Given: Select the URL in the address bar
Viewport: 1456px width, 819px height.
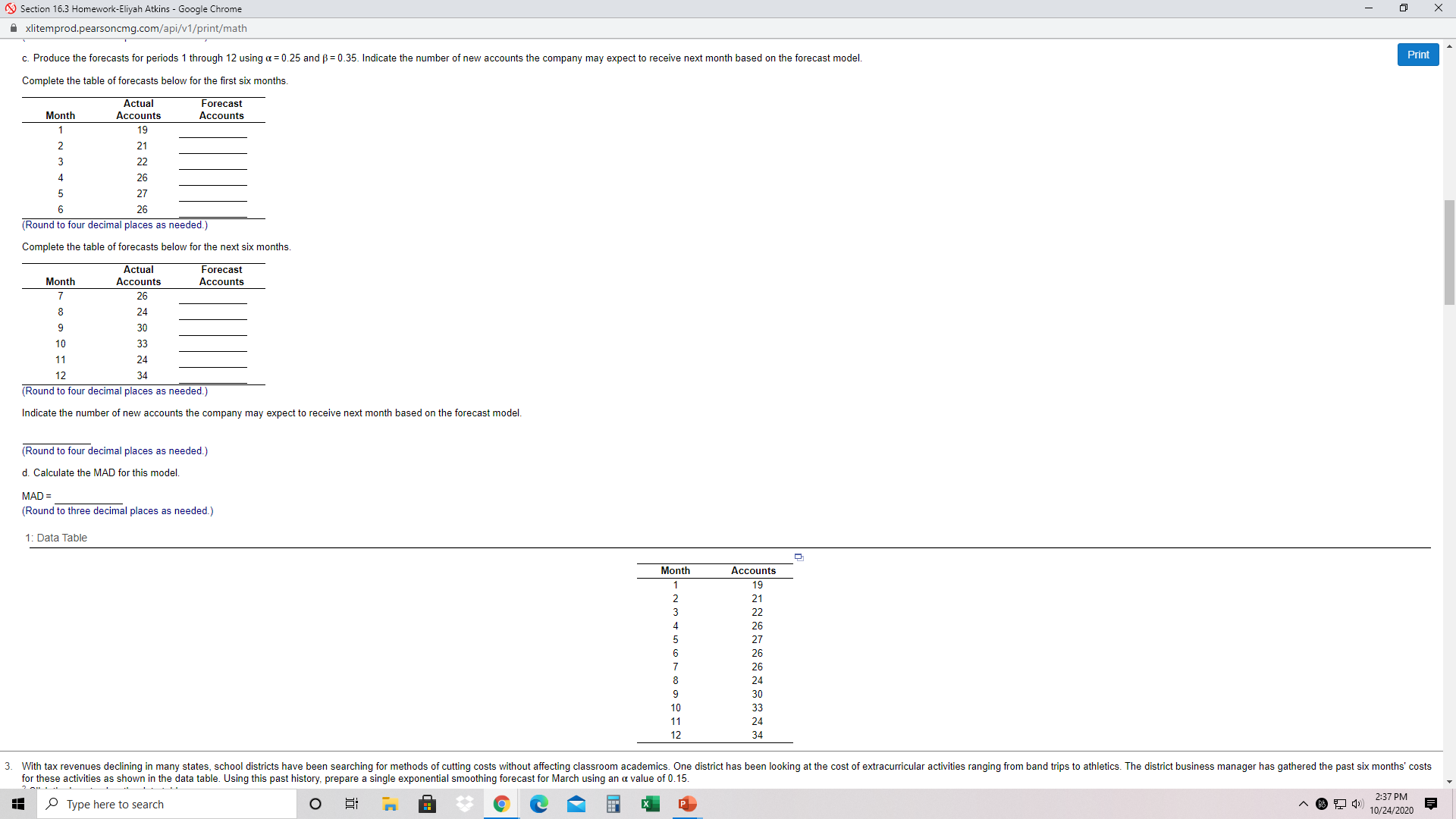Looking at the screenshot, I should [x=136, y=28].
